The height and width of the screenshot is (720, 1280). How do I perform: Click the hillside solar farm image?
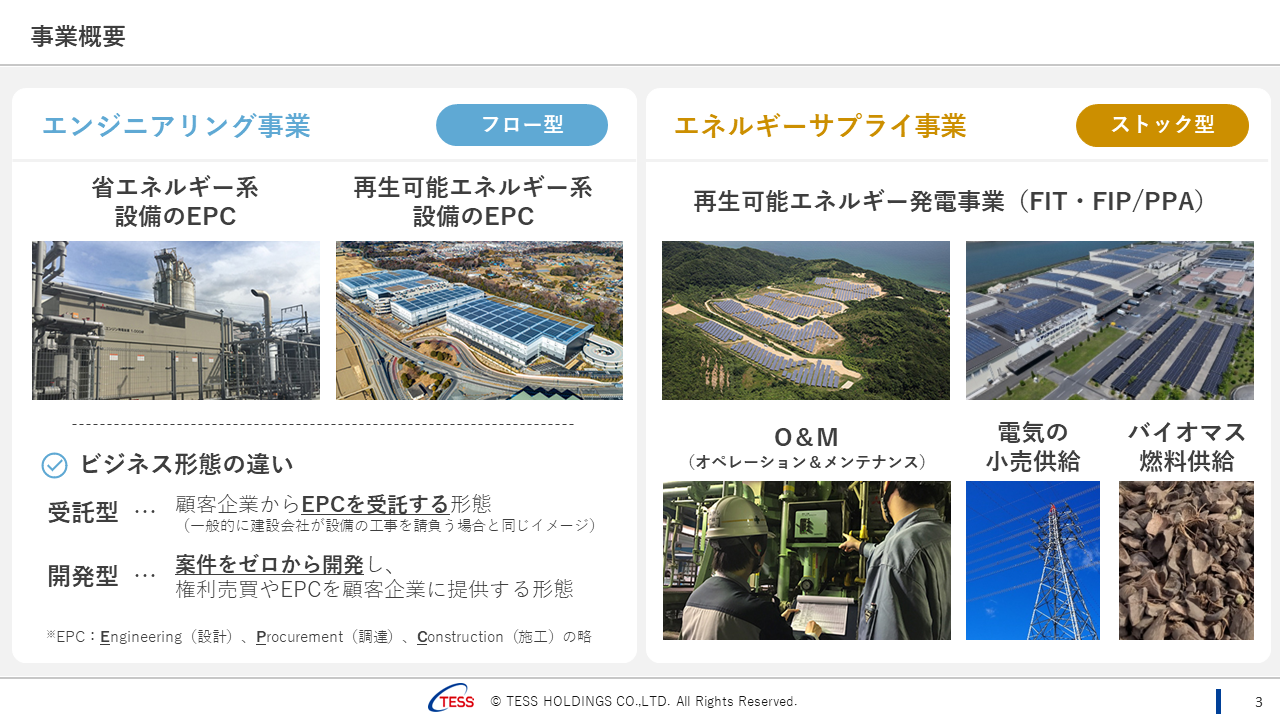[x=806, y=320]
